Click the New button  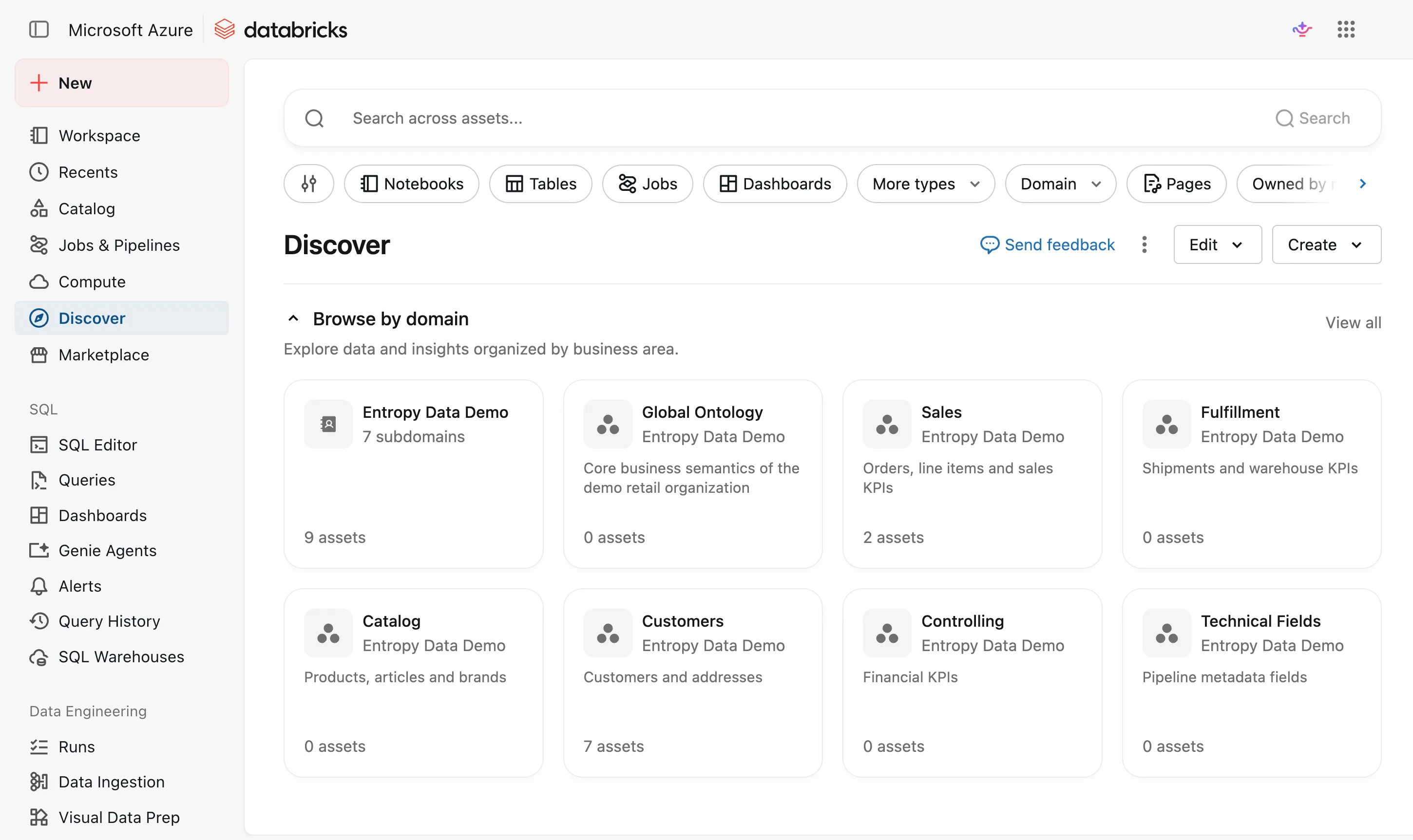click(x=122, y=83)
